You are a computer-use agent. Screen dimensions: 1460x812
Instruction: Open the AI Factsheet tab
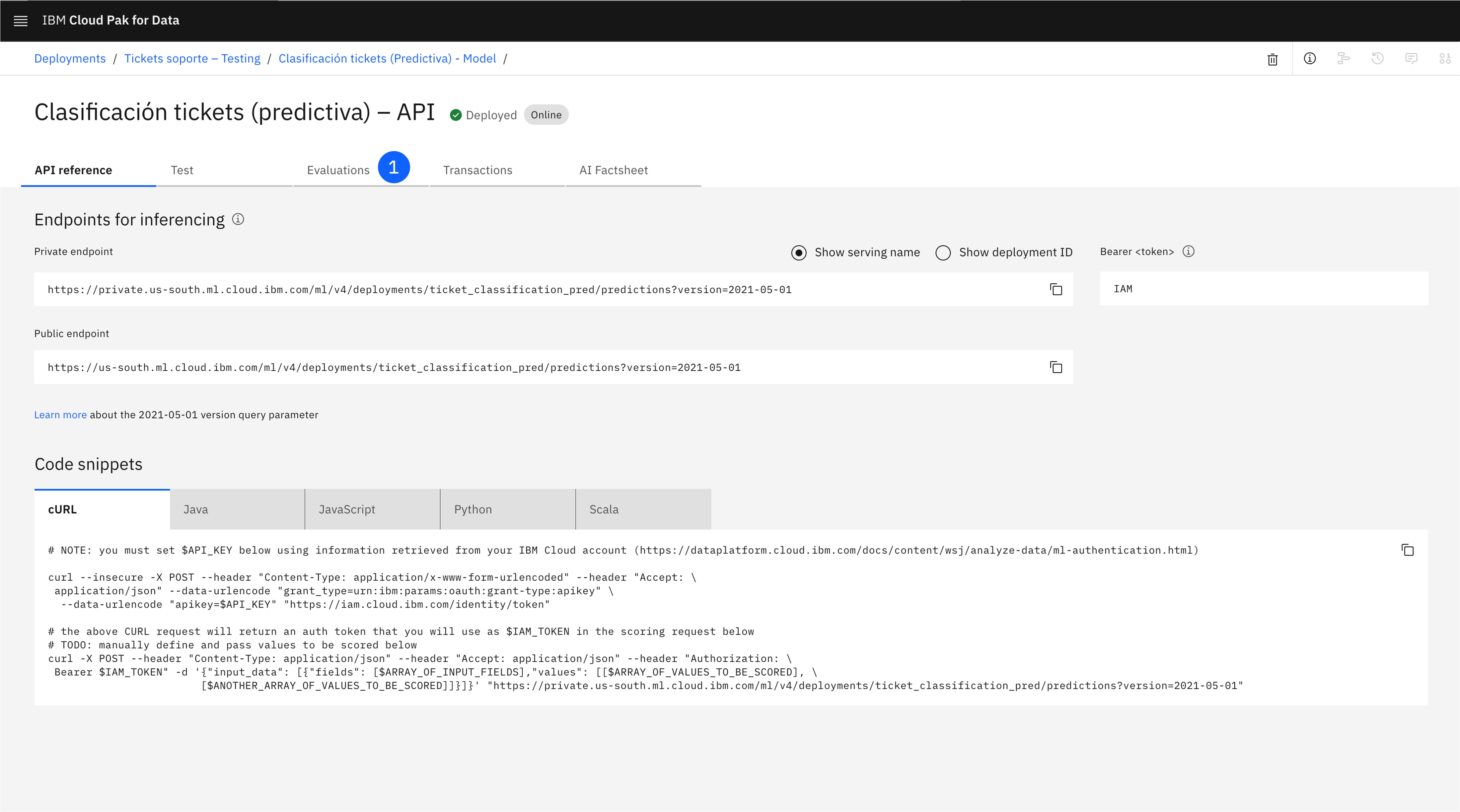(x=633, y=171)
